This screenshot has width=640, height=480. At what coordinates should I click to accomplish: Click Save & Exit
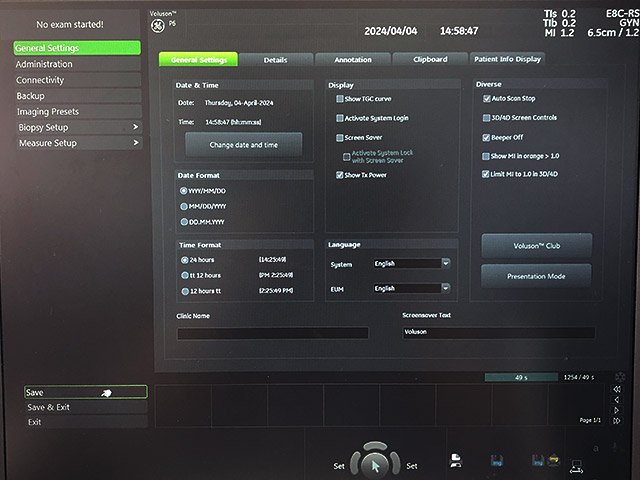[x=86, y=407]
